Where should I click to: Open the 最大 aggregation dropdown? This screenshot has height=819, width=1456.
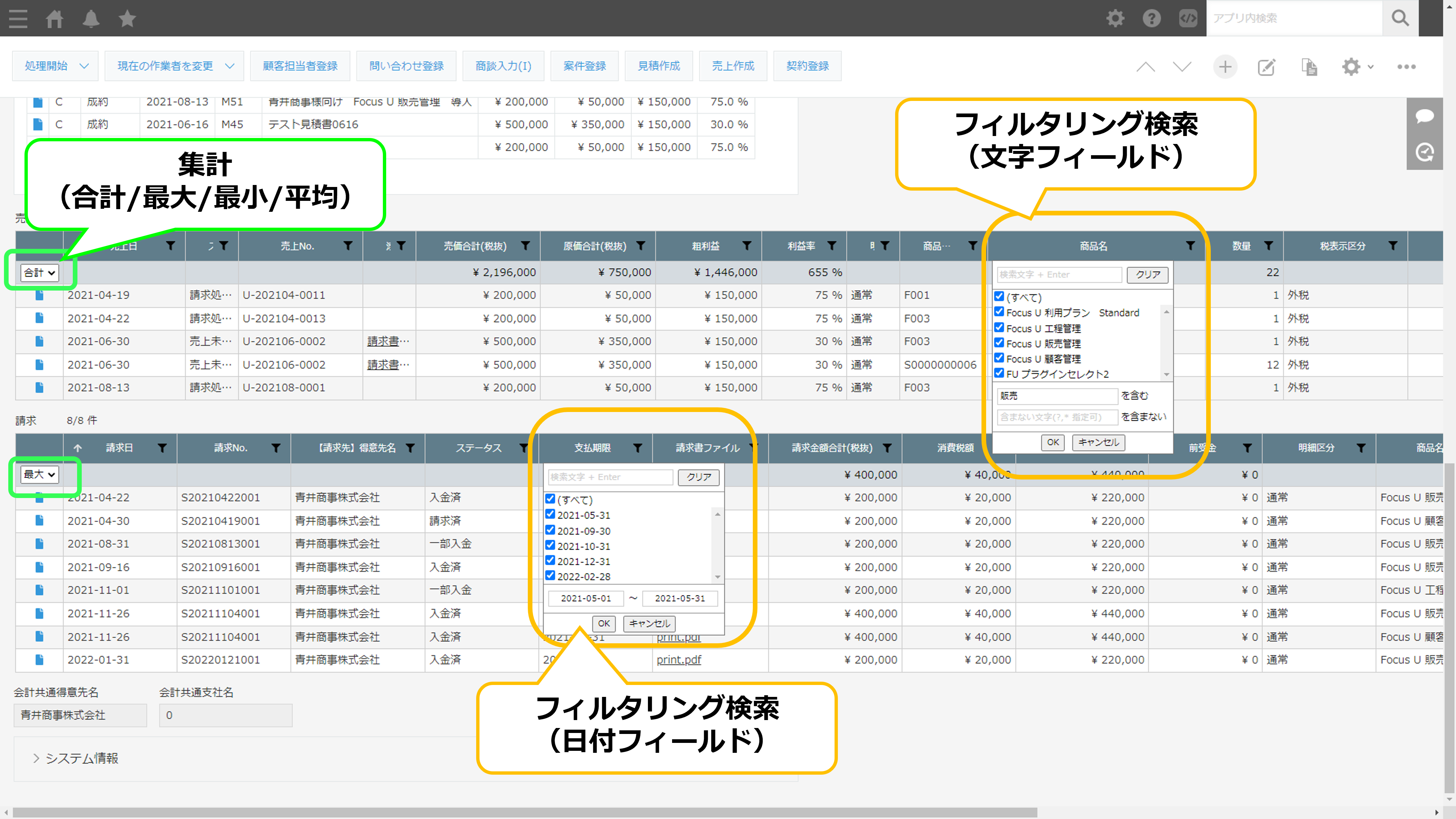click(x=39, y=475)
